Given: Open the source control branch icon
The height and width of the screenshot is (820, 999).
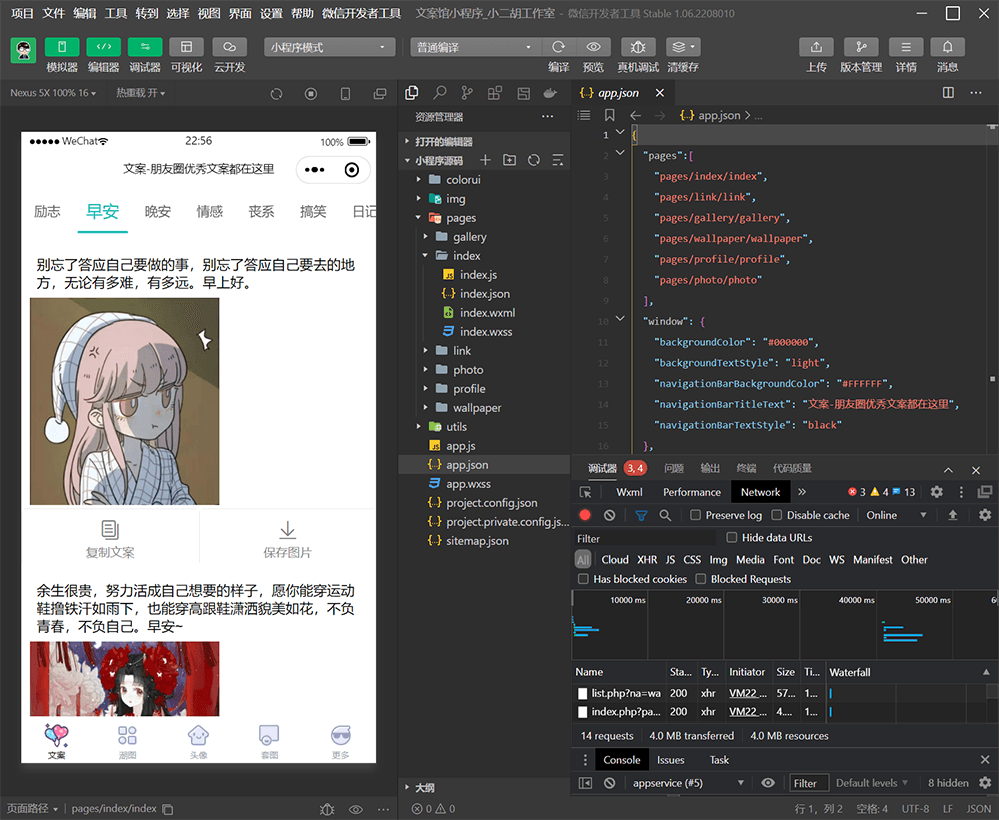Looking at the screenshot, I should (467, 93).
